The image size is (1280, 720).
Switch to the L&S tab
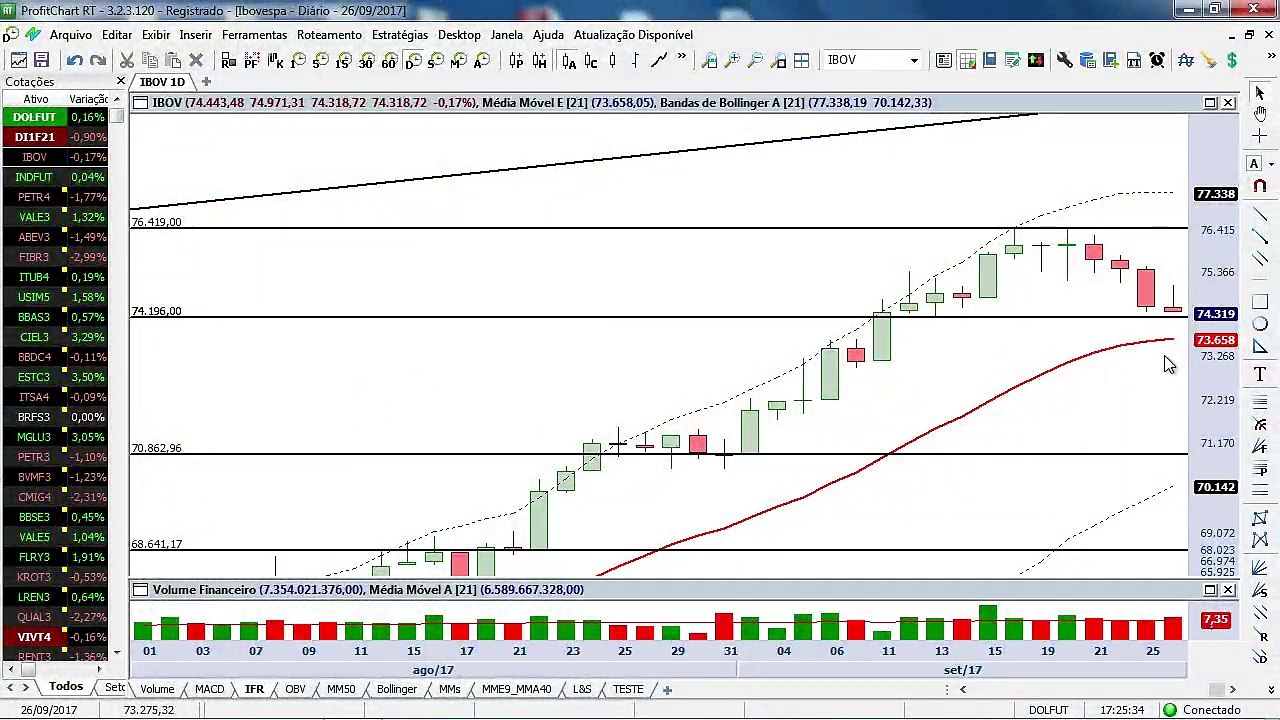[x=581, y=689]
